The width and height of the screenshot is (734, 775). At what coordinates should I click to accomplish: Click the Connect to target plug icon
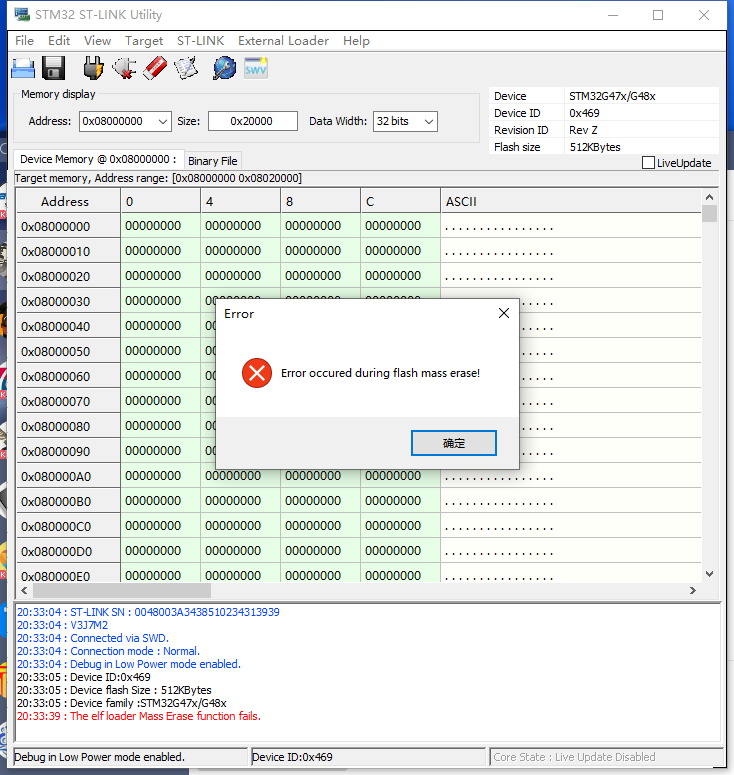coord(93,68)
